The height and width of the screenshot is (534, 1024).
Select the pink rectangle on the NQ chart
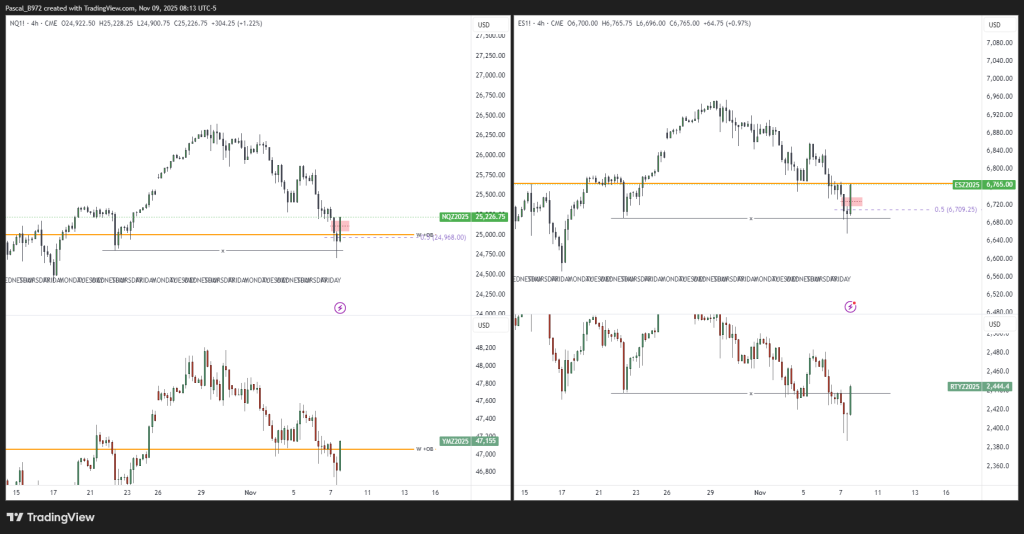coord(340,227)
